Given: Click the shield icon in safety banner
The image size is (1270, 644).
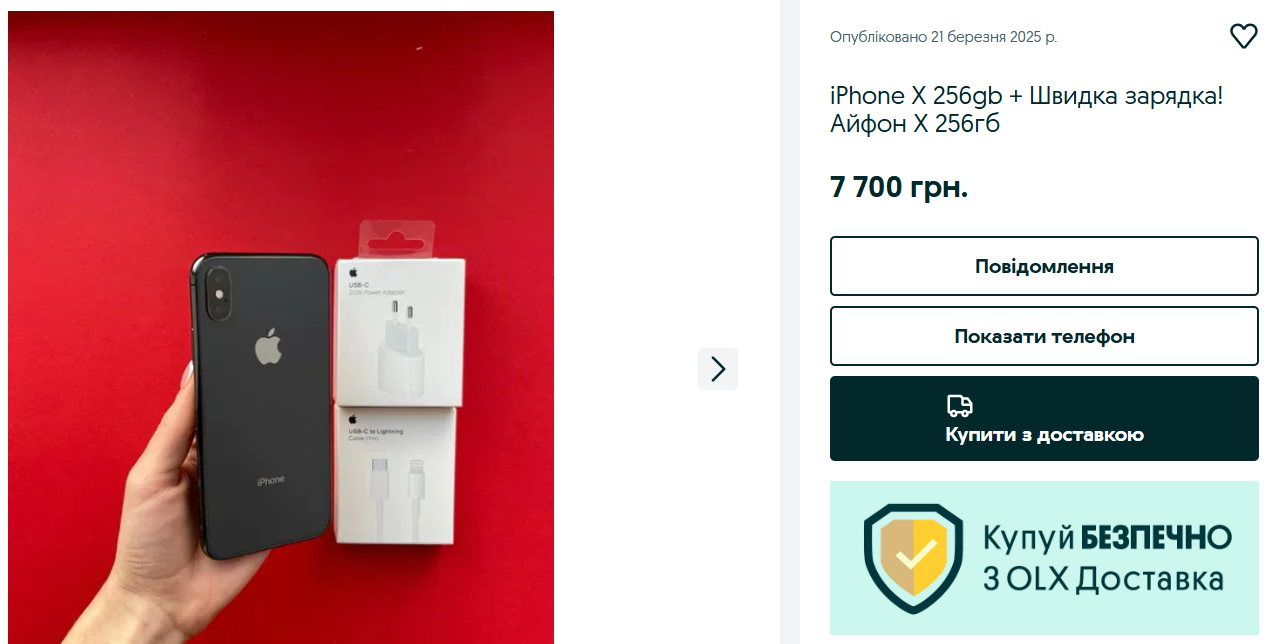Looking at the screenshot, I should [913, 558].
